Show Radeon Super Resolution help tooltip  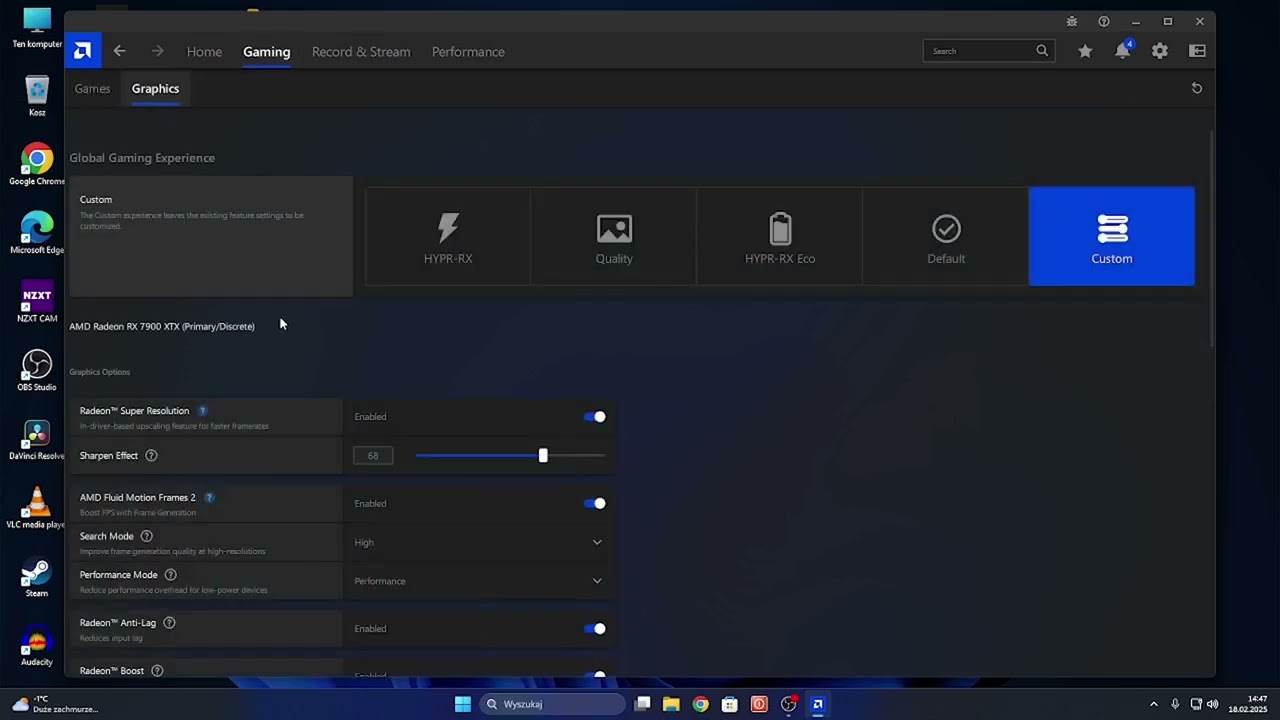pyautogui.click(x=202, y=411)
